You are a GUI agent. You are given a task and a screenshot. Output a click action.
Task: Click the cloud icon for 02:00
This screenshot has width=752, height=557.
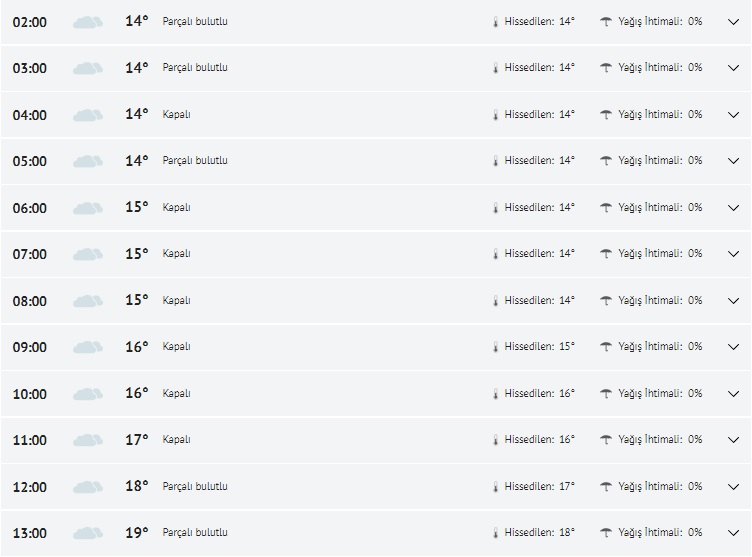click(x=88, y=22)
